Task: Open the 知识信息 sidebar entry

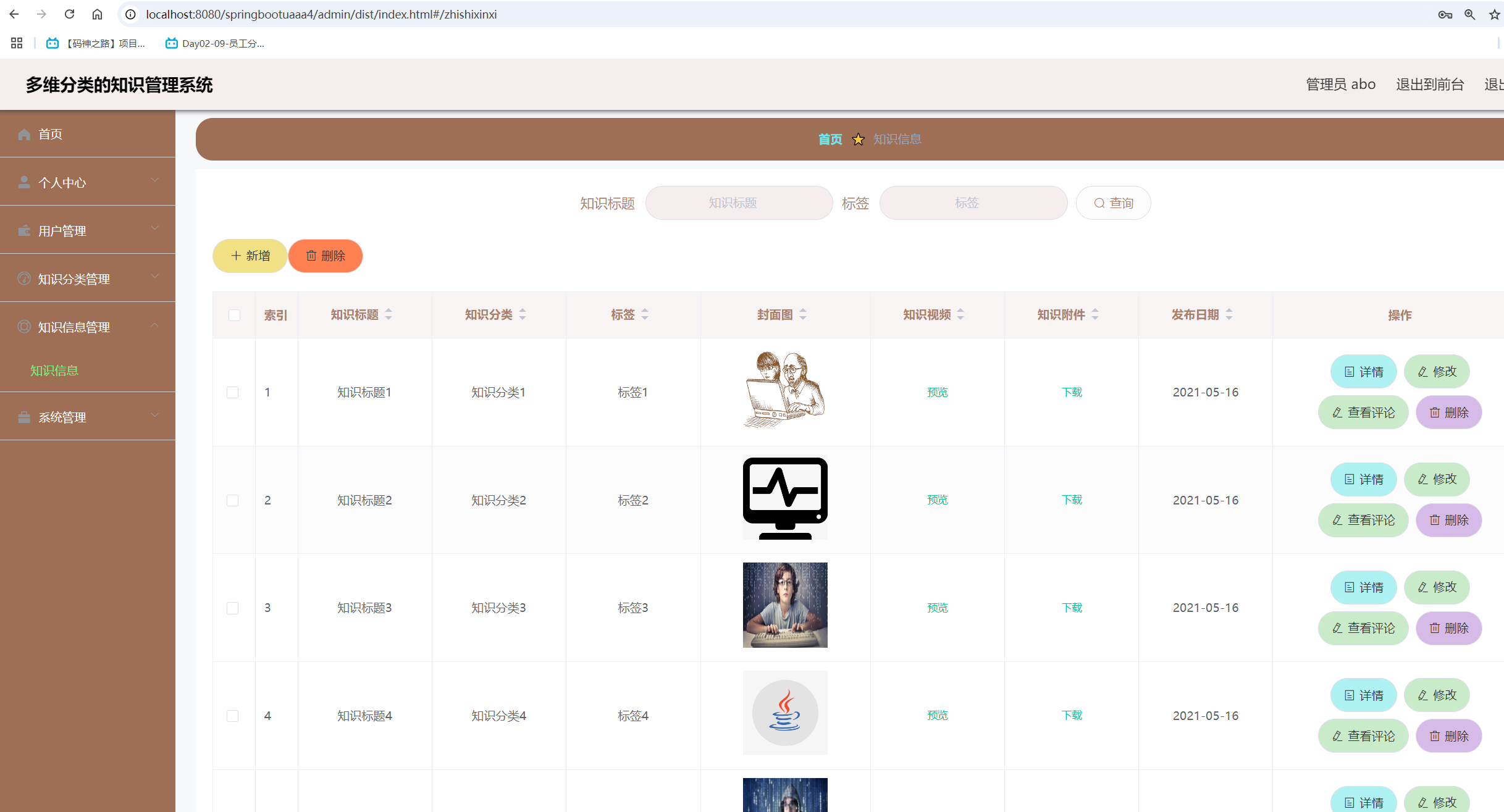Action: tap(54, 370)
